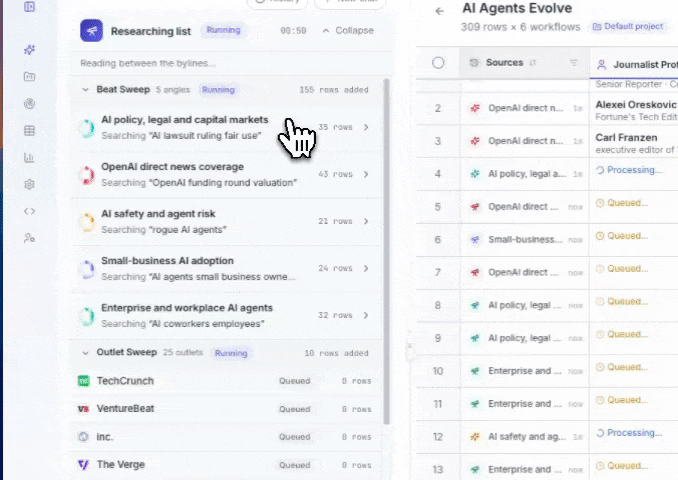
Task: Open the code brackets sidebar icon
Action: 29,211
